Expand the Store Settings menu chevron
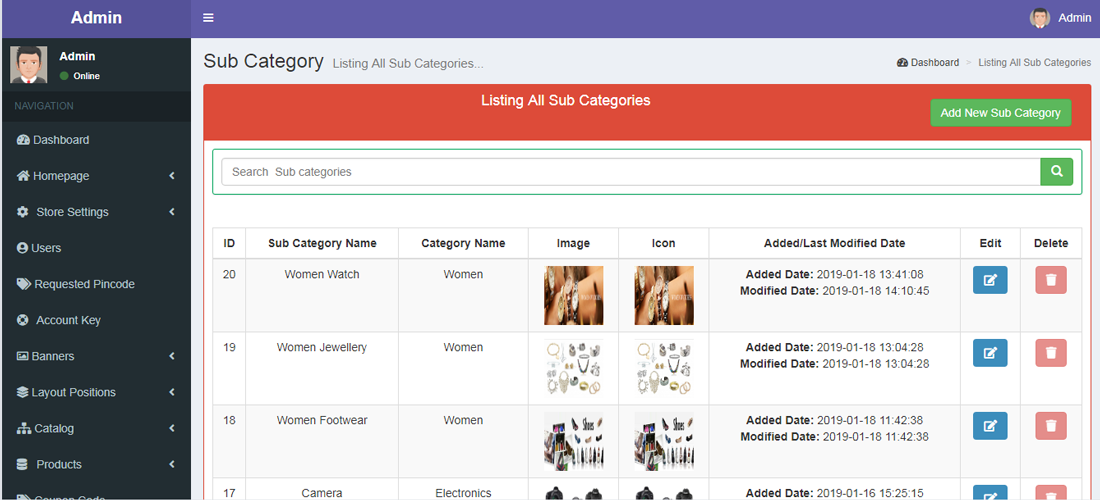 pos(172,212)
